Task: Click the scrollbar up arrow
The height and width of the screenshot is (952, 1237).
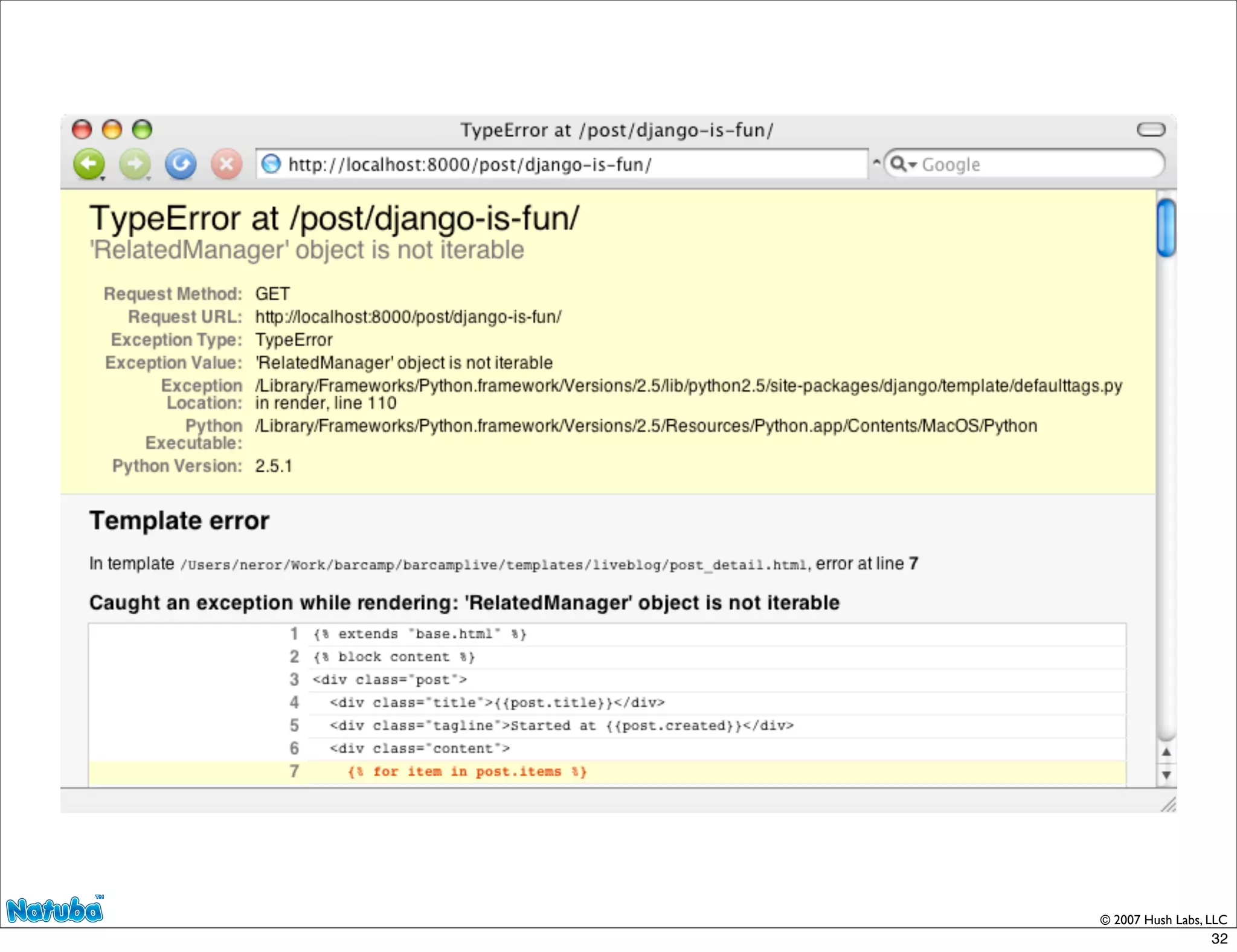Action: coord(1166,752)
